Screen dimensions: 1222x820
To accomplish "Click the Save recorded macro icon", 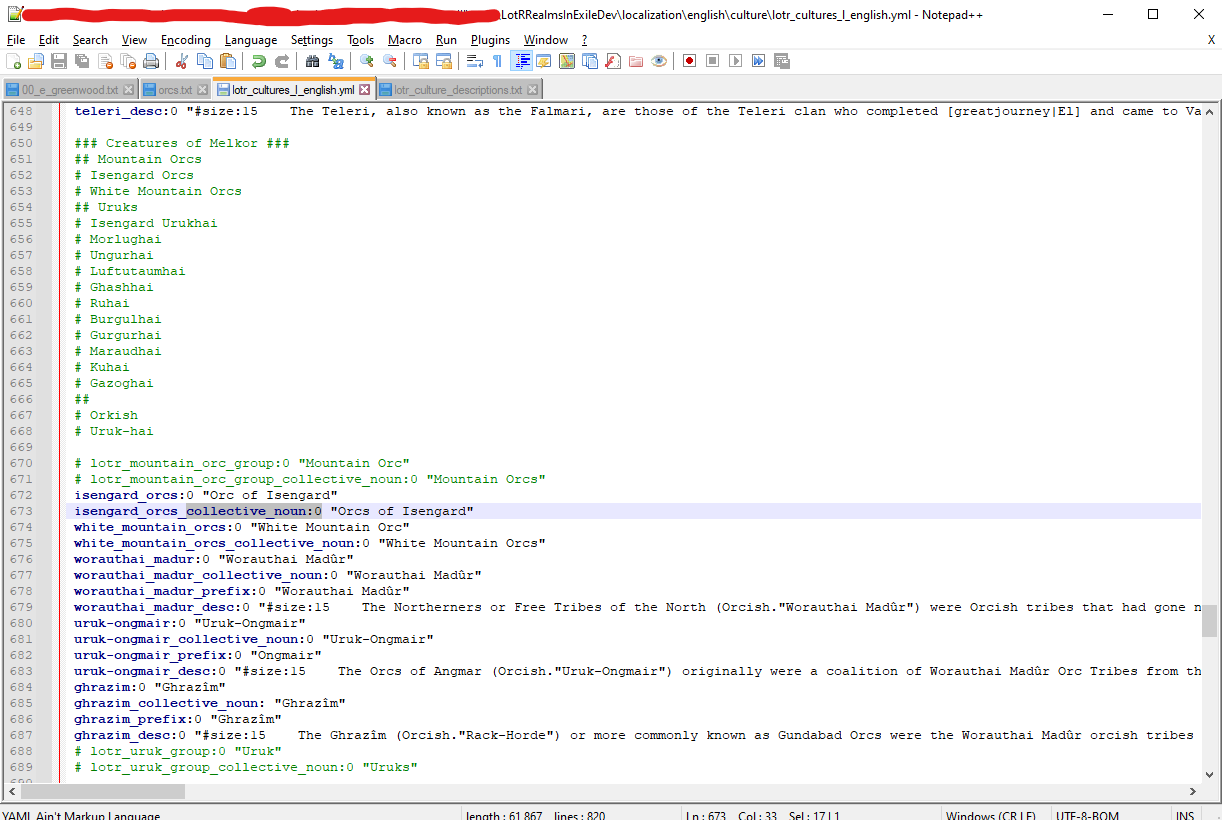I will (781, 61).
